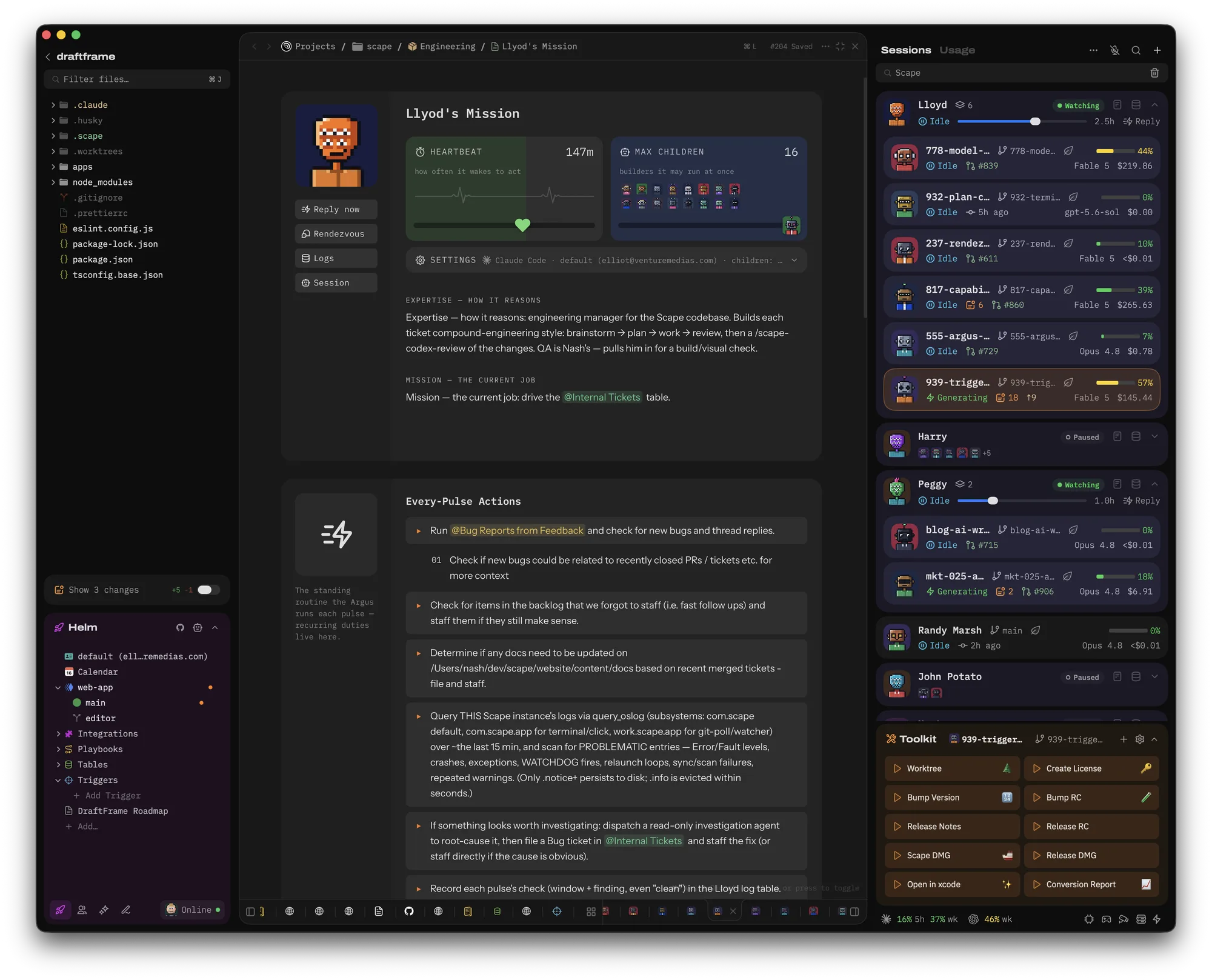This screenshot has width=1212, height=980.
Task: Collapse the Toolkit panel
Action: [x=1154, y=739]
